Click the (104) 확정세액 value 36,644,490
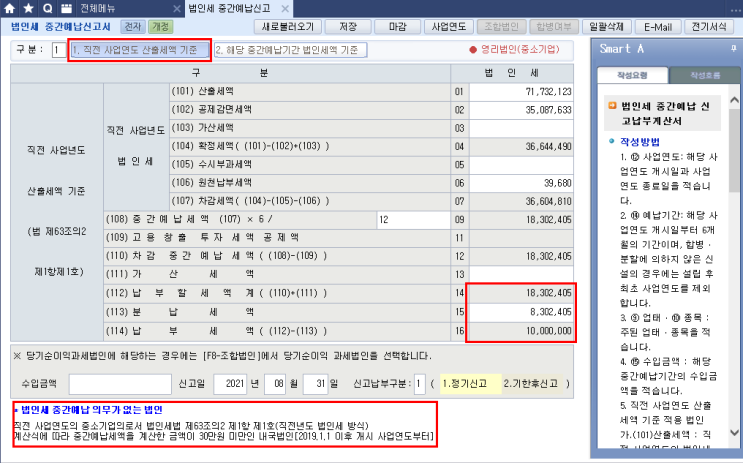 tap(521, 146)
